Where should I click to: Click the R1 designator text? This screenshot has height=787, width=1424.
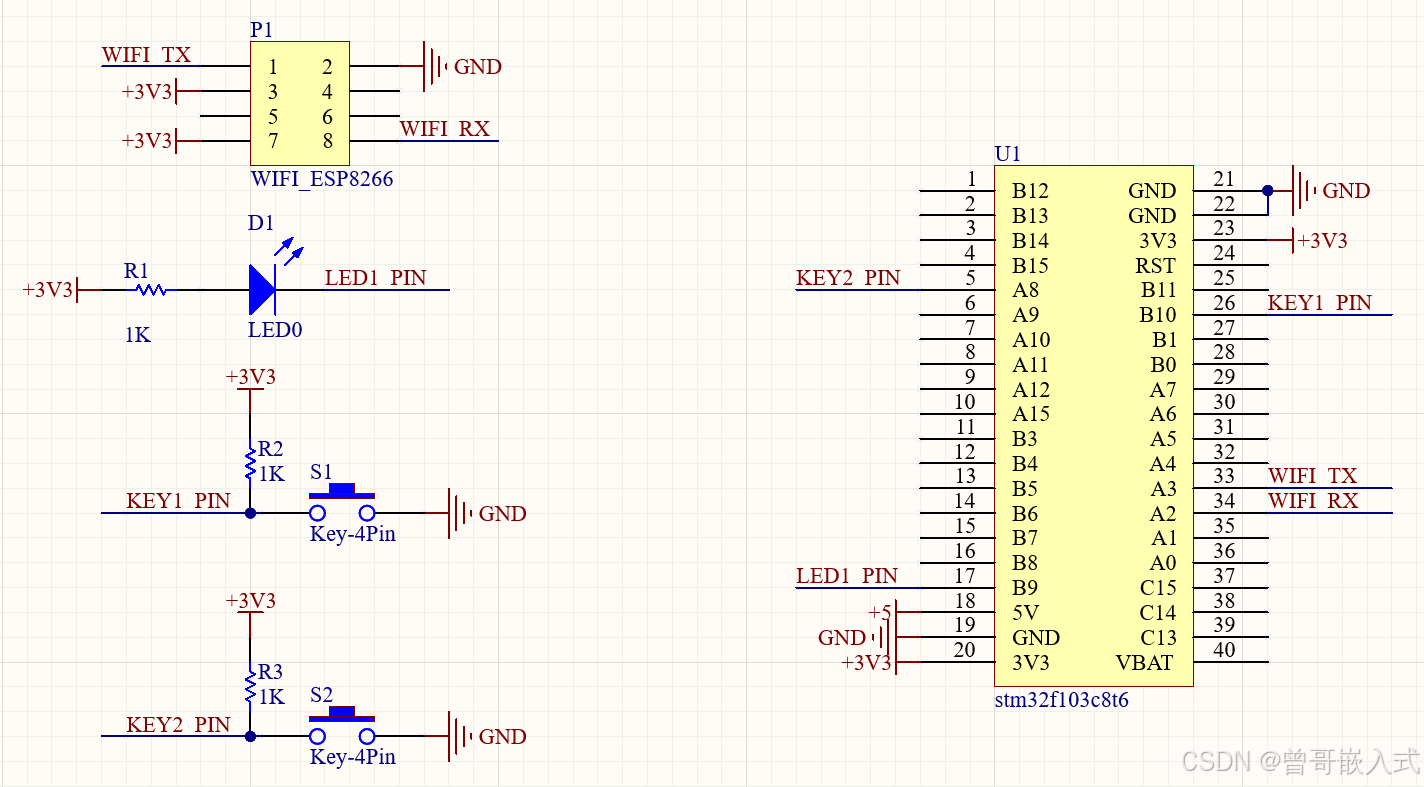(136, 270)
